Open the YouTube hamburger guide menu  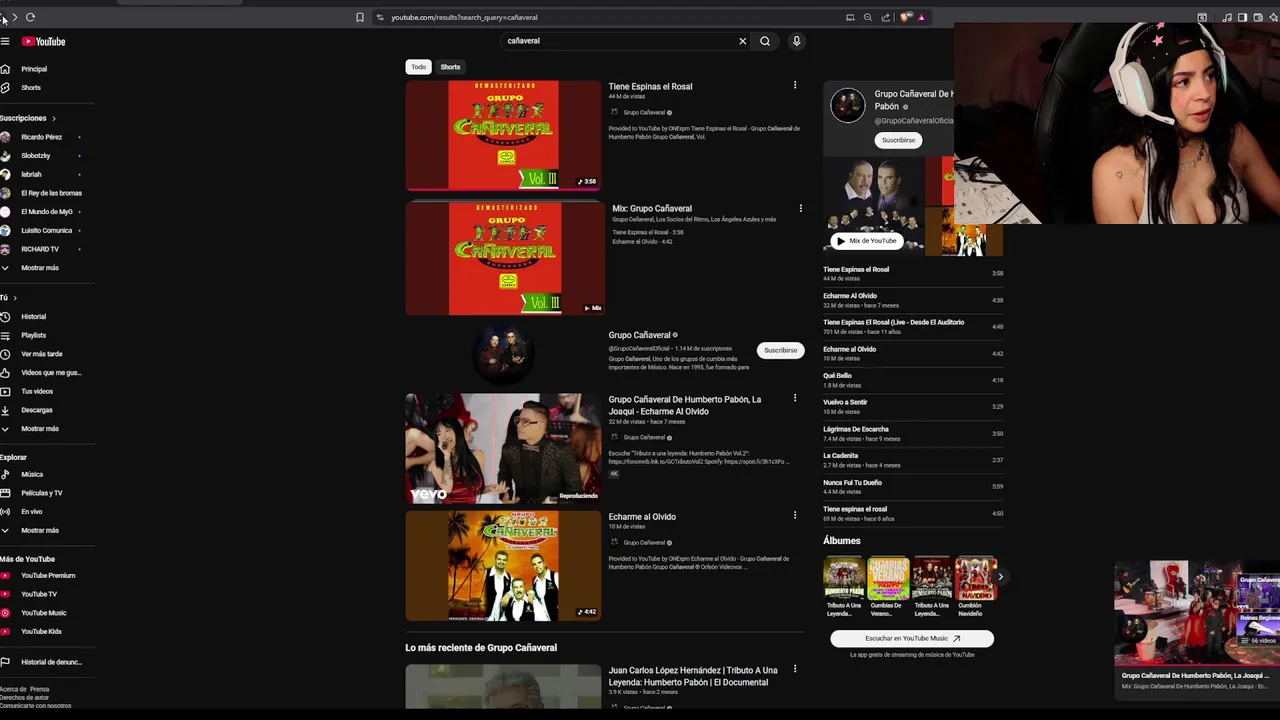(5, 41)
